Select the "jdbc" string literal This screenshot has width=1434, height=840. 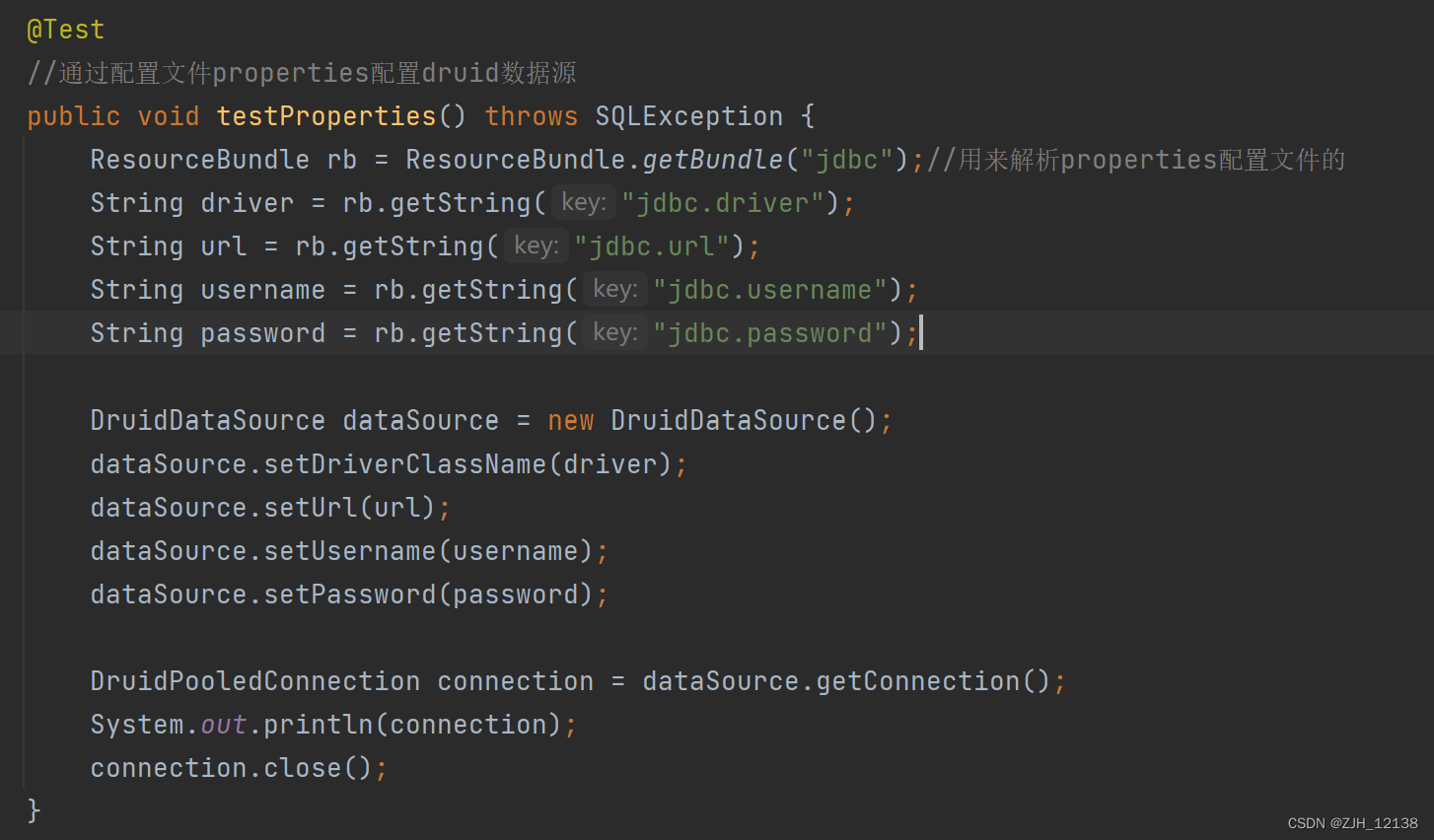[846, 160]
